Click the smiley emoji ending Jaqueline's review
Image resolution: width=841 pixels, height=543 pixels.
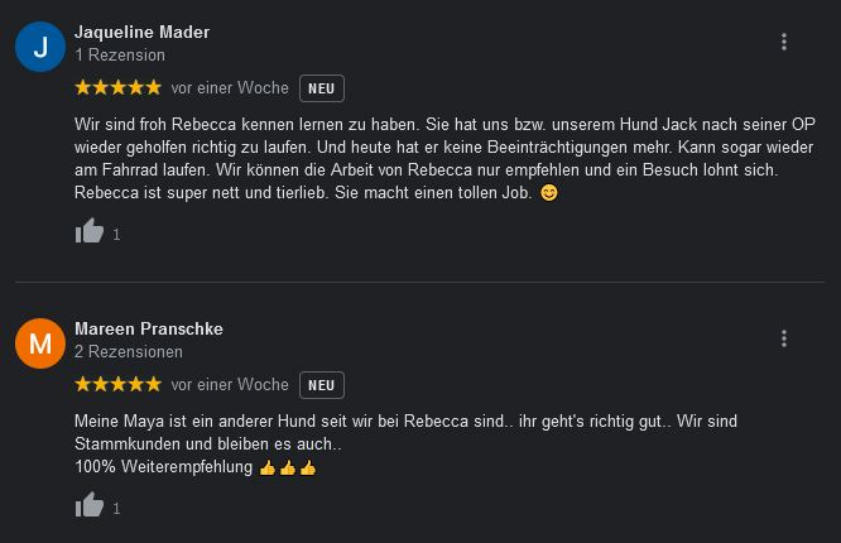click(548, 193)
